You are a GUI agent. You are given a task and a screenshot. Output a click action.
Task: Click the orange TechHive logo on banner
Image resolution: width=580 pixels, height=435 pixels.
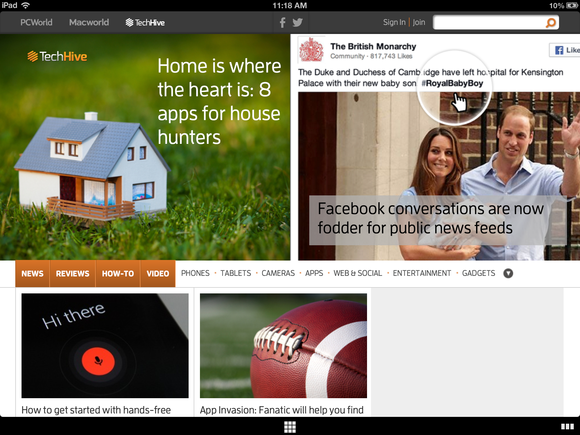(x=57, y=56)
